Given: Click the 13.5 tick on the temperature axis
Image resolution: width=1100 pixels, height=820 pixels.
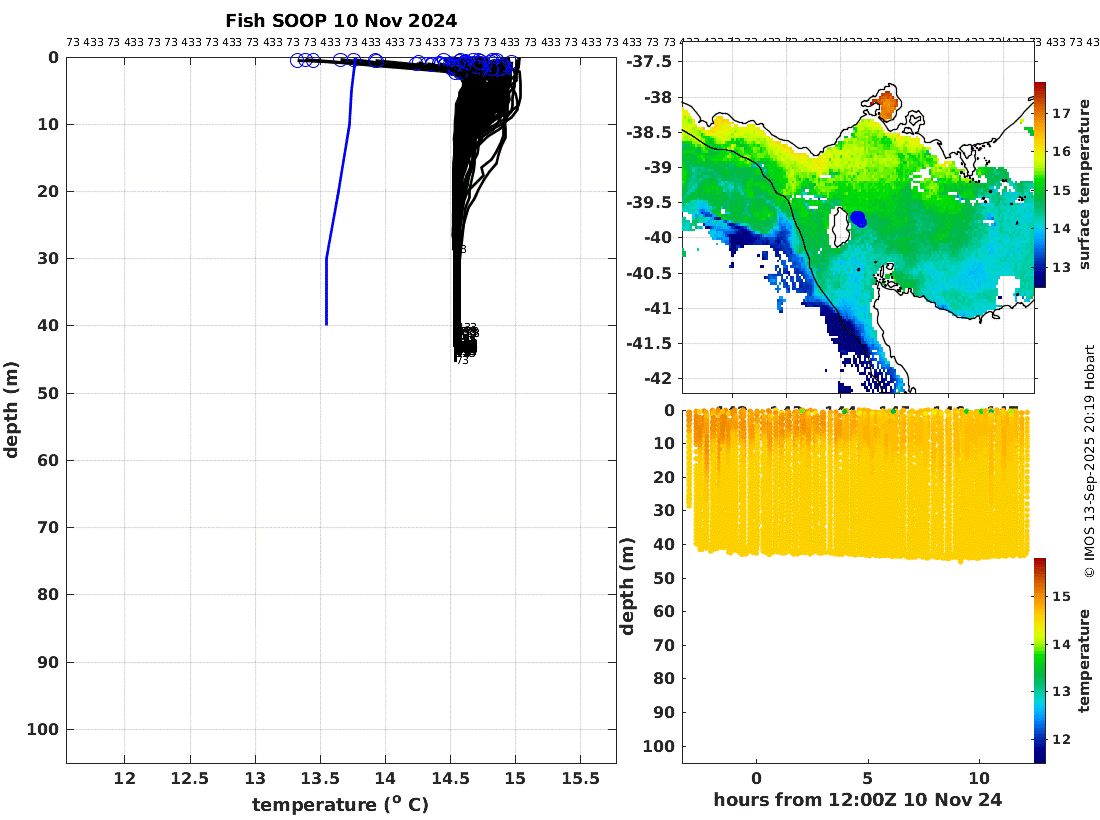Looking at the screenshot, I should pyautogui.click(x=321, y=779).
